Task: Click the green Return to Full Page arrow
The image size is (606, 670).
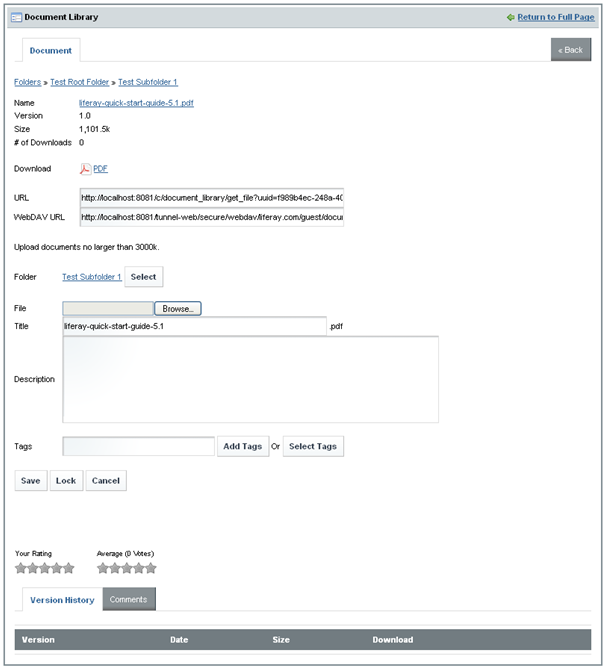Action: click(x=510, y=17)
